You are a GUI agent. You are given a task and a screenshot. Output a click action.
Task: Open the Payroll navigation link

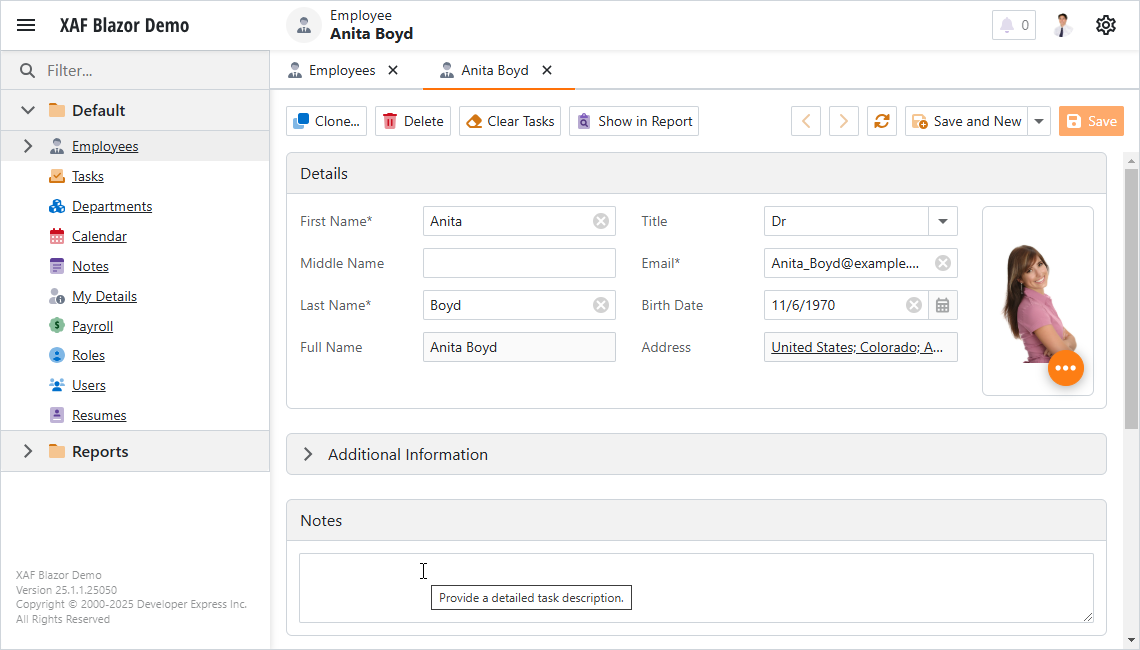92,326
